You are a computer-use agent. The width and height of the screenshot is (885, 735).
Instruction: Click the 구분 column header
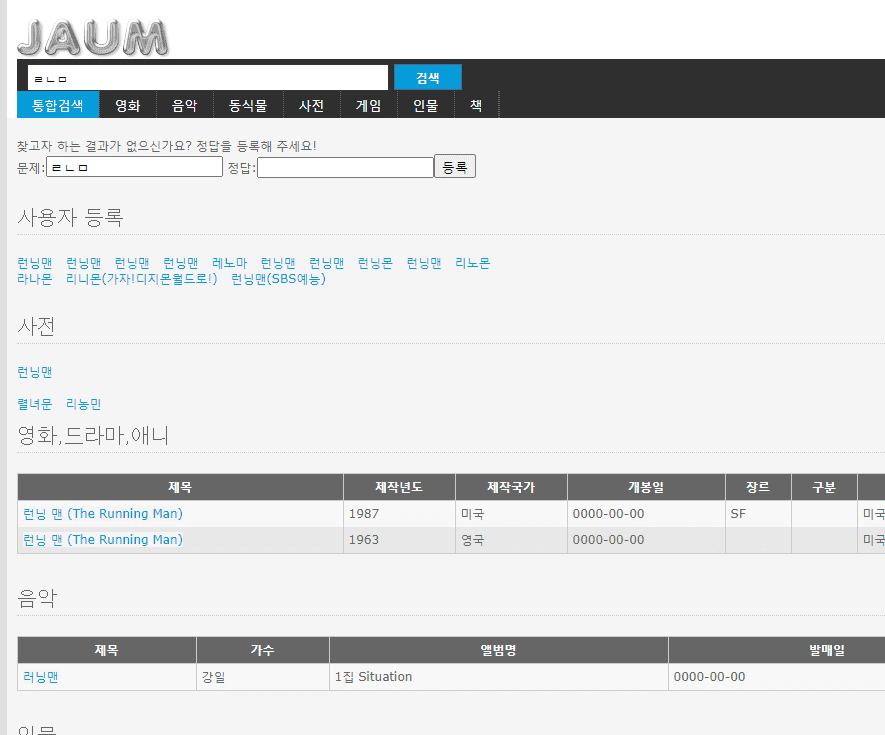pos(824,487)
